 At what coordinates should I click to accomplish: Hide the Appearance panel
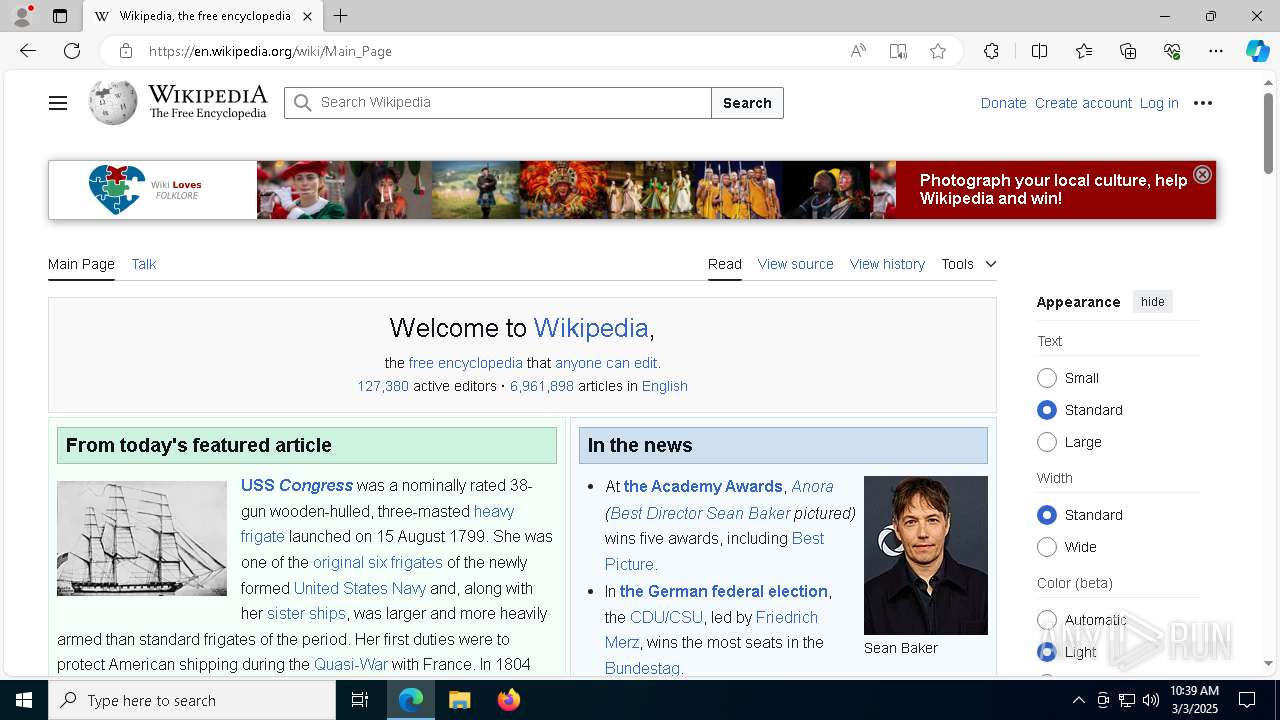[x=1153, y=302]
